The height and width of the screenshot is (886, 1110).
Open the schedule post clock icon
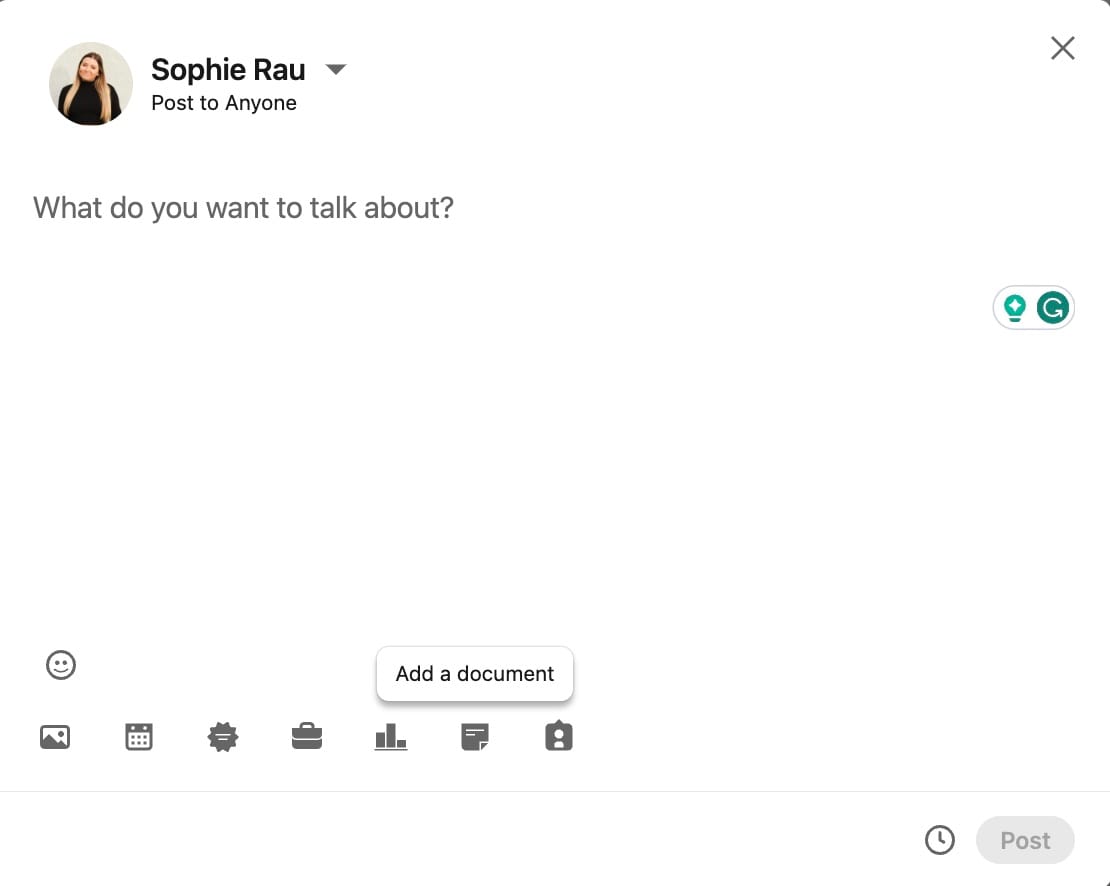click(940, 840)
